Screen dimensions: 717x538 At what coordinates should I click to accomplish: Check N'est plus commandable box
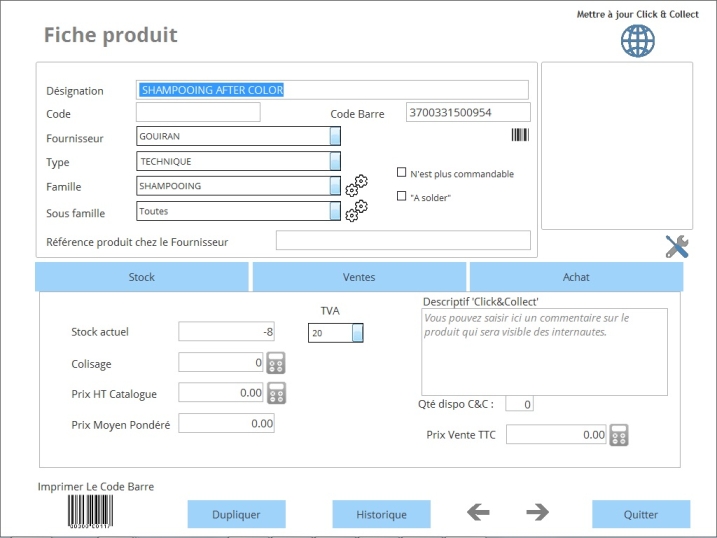coord(401,172)
